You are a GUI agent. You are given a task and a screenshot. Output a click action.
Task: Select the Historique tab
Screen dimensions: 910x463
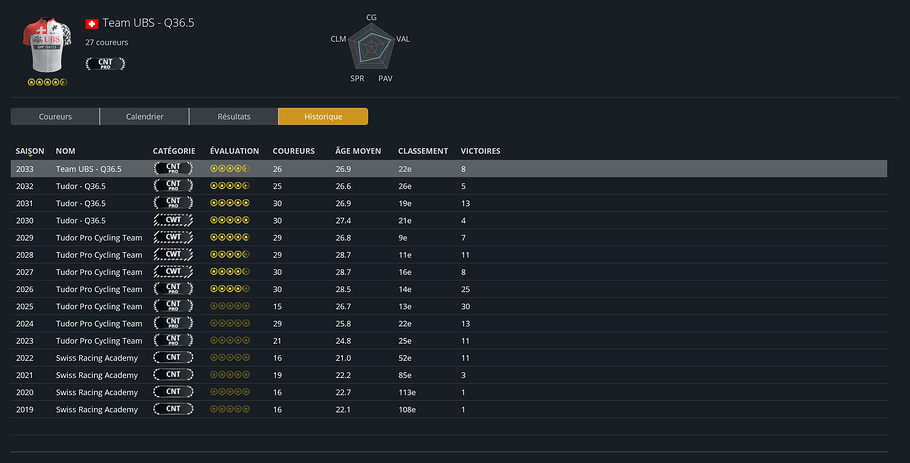(323, 117)
